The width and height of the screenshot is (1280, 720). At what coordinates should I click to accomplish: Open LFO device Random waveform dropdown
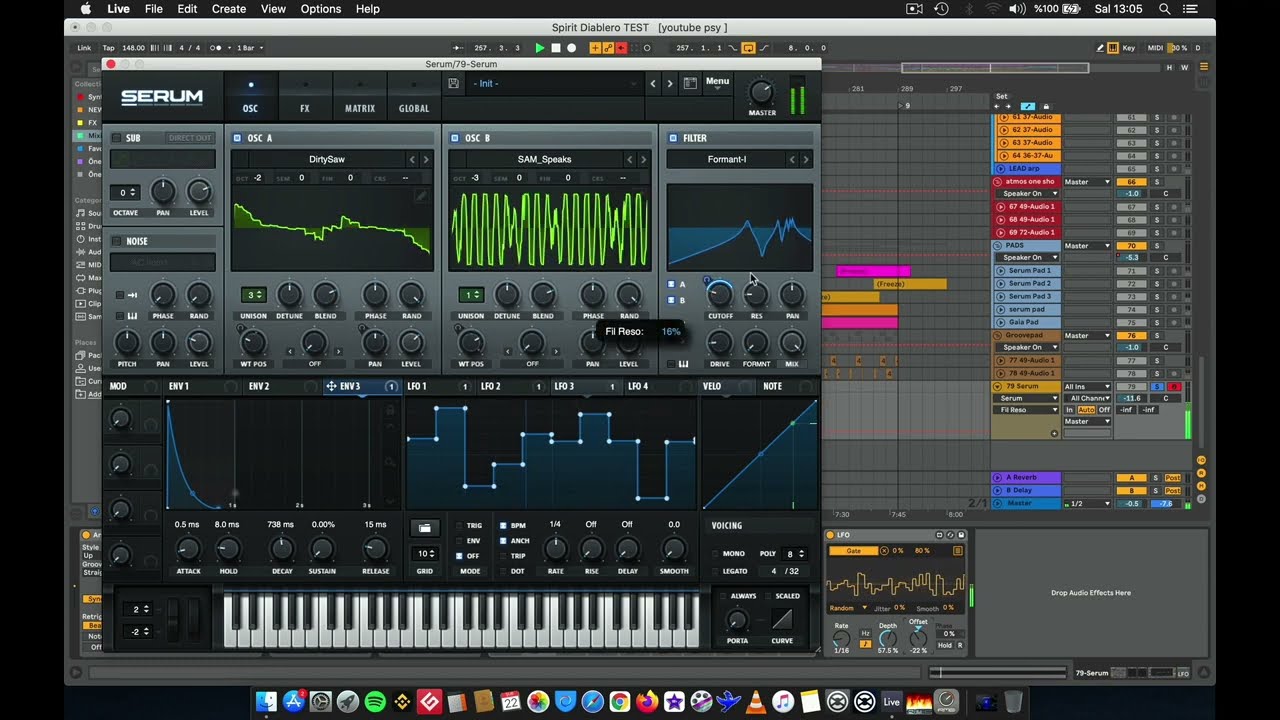click(x=846, y=607)
